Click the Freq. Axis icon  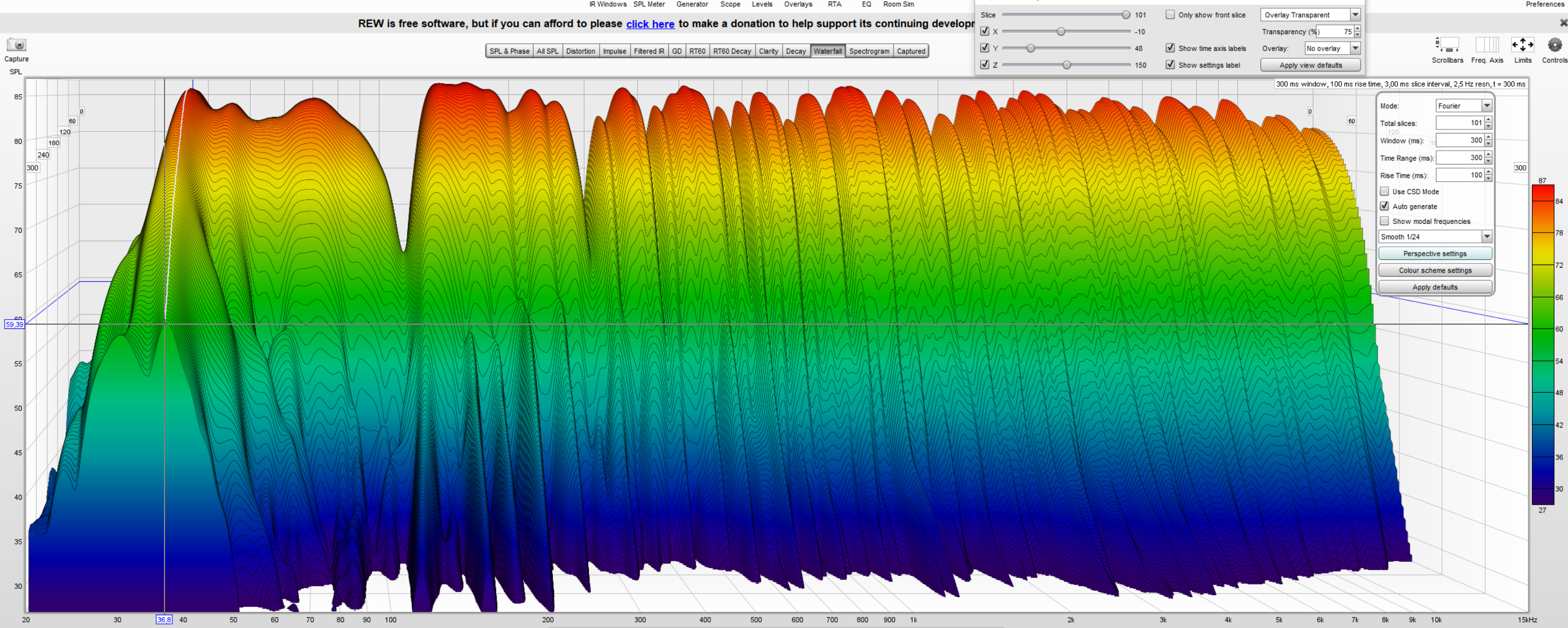pyautogui.click(x=1487, y=45)
